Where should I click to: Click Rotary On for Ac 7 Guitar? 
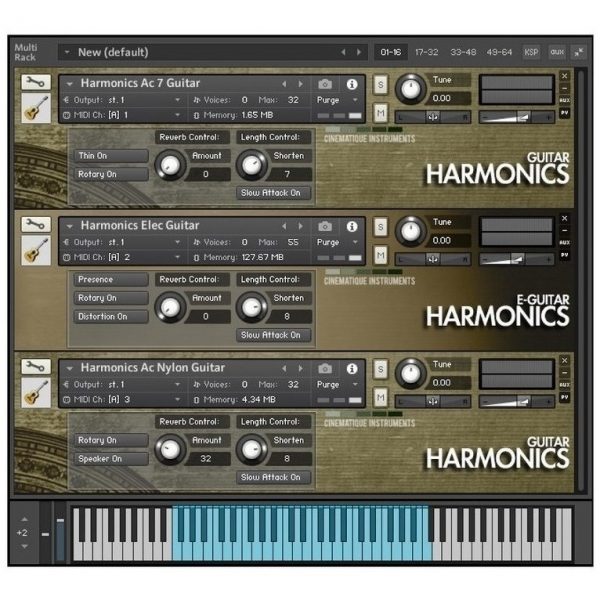tap(111, 174)
